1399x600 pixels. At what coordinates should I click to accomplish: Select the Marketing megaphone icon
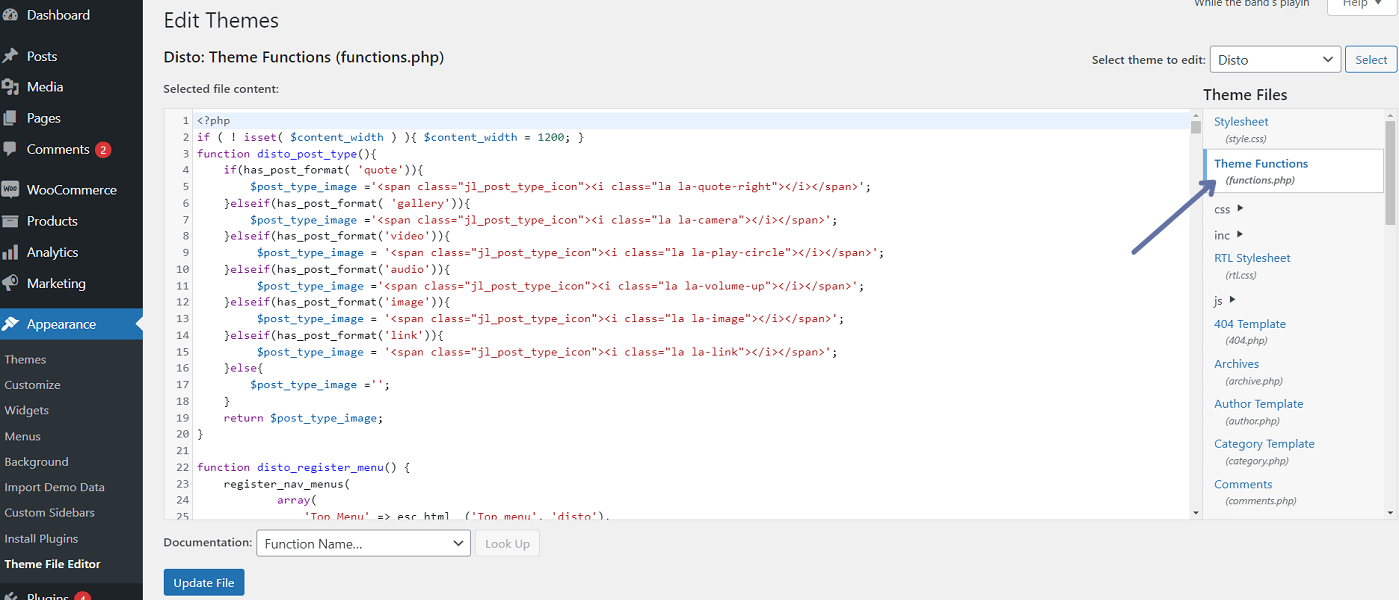coord(10,283)
